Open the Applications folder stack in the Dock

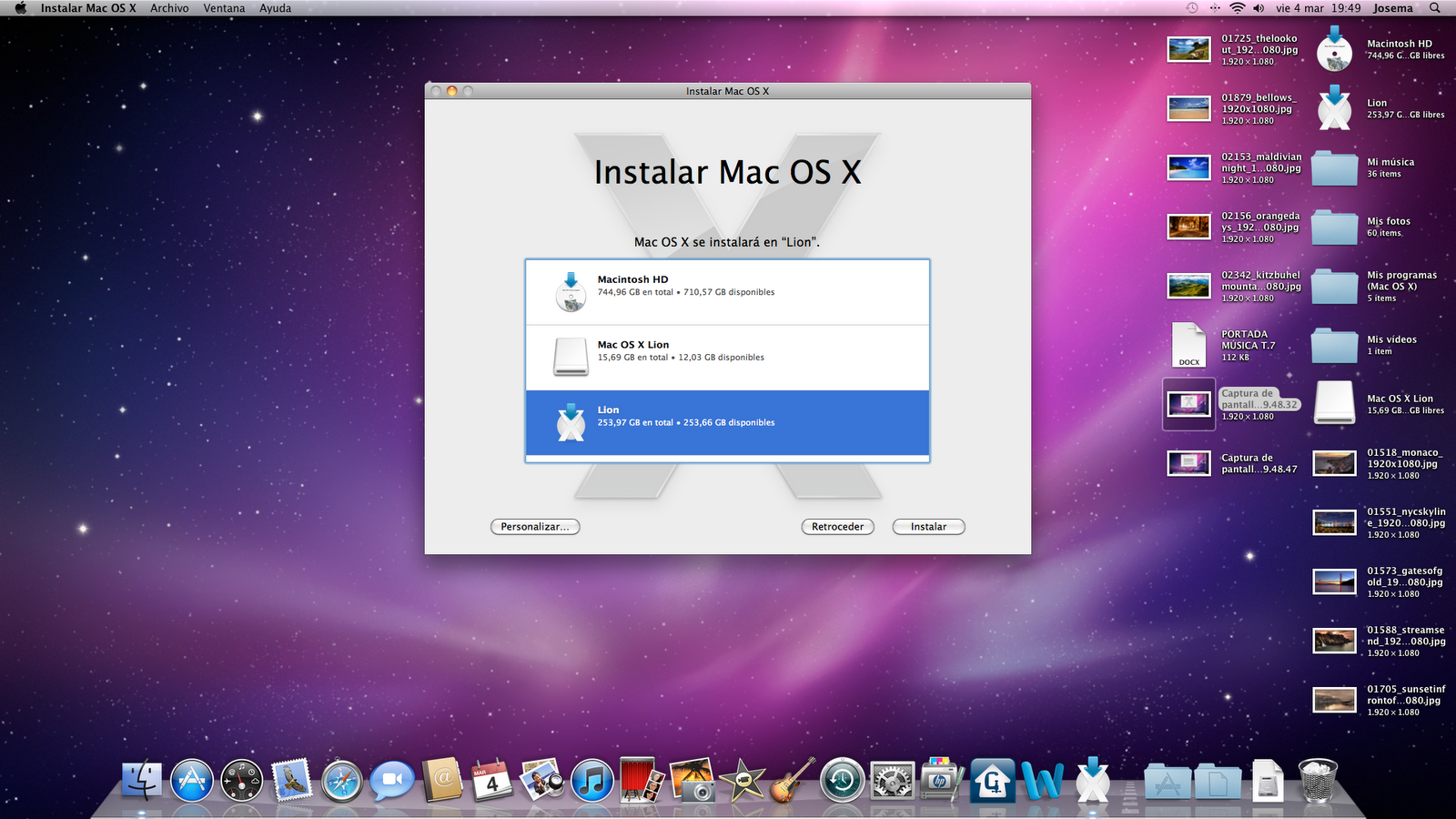1168,782
